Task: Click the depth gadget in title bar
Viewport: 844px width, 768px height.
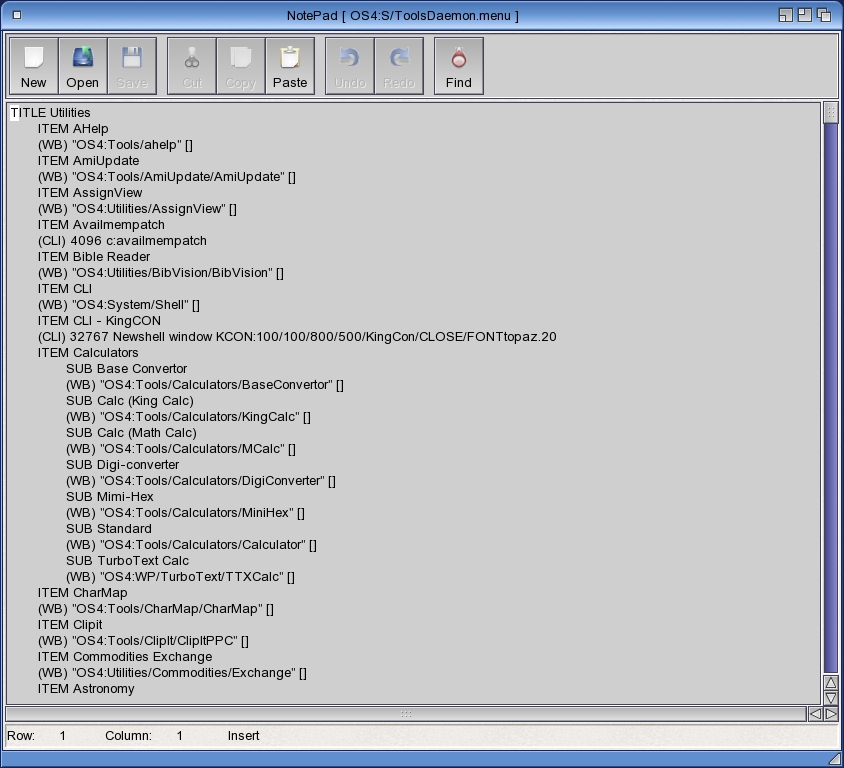Action: coord(824,15)
